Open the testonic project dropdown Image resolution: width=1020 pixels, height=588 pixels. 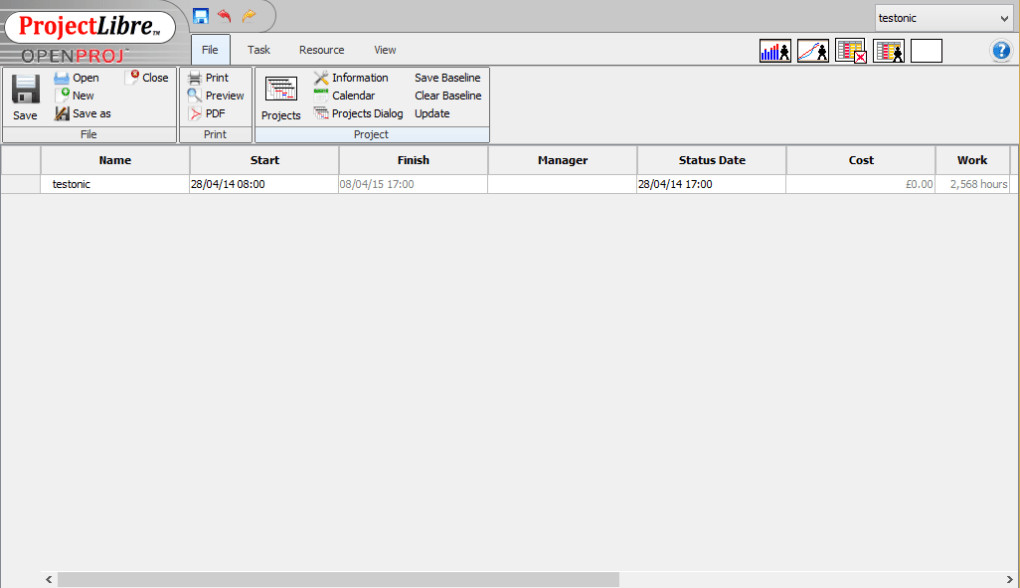click(x=943, y=18)
